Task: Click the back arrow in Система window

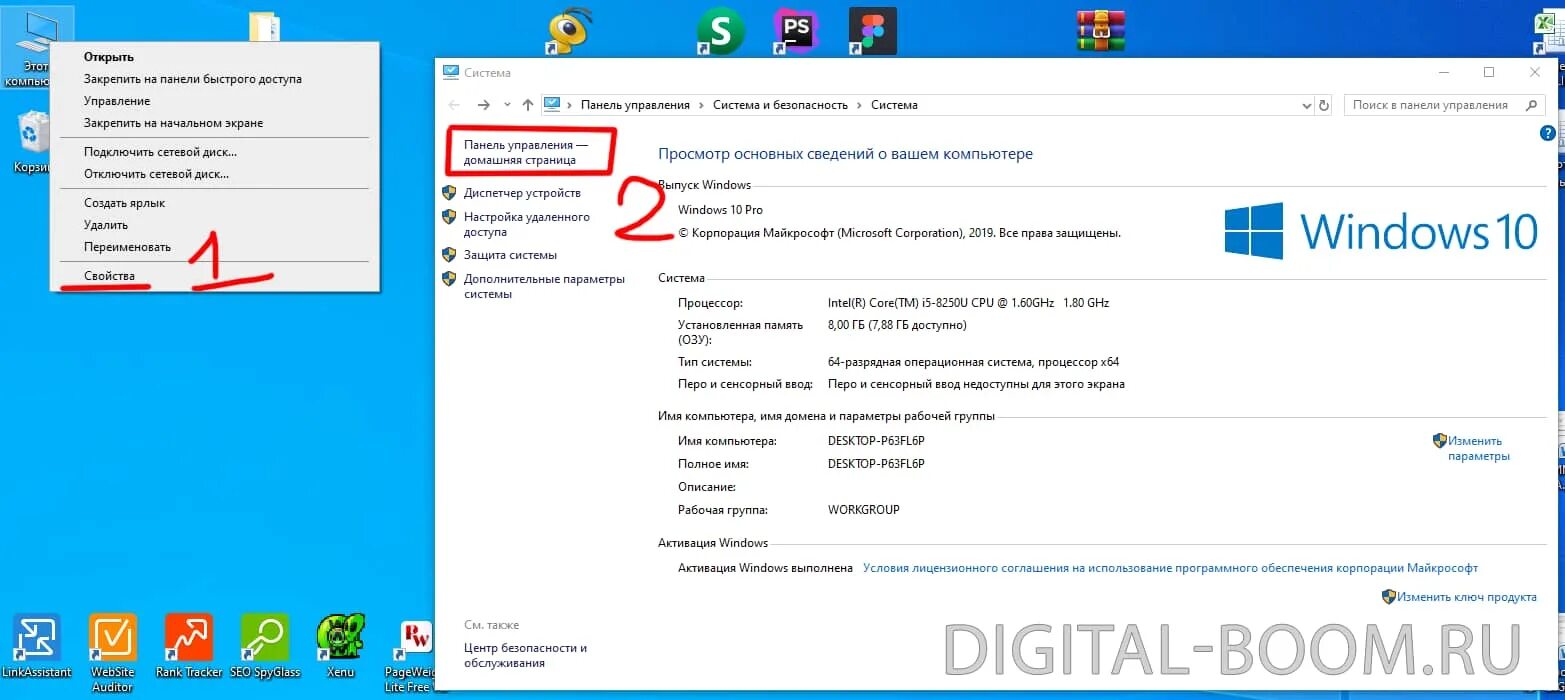Action: click(454, 105)
